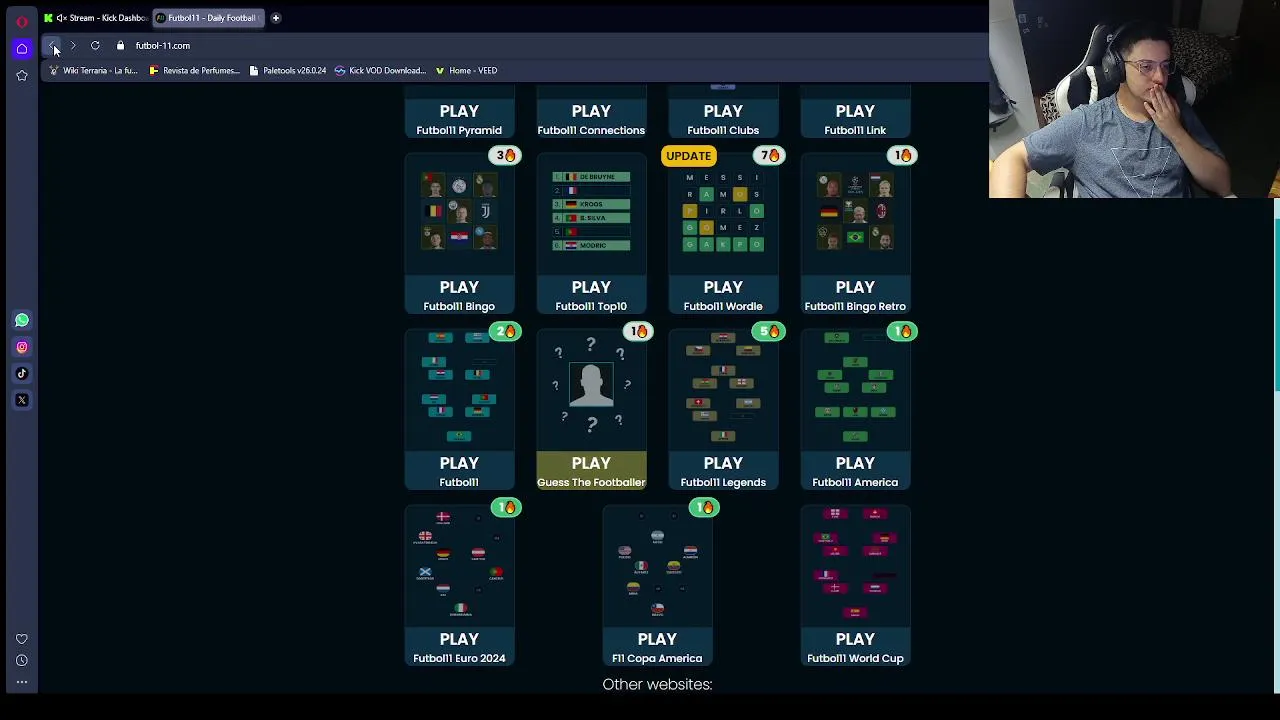Click the streak 2 flame badge on Futbol11
Image resolution: width=1280 pixels, height=720 pixels.
pyautogui.click(x=506, y=331)
